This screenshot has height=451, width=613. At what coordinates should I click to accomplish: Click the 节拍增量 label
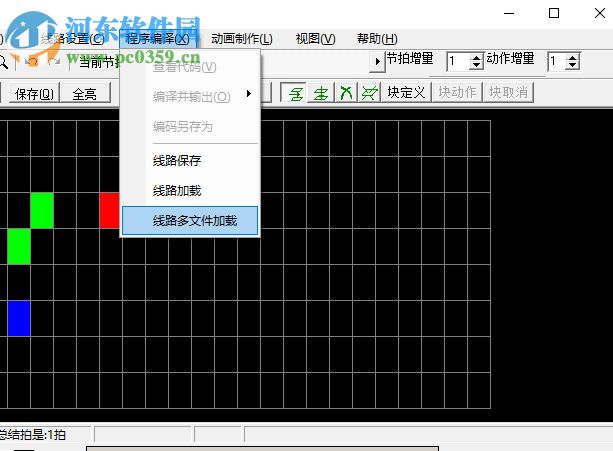click(410, 59)
